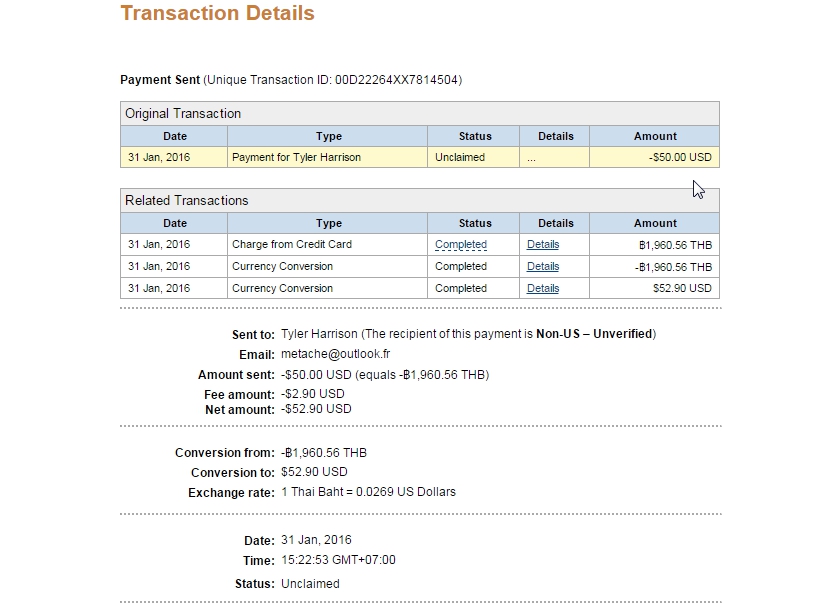Click the Type column header in Related Transactions
This screenshot has width=830, height=609.
328,223
